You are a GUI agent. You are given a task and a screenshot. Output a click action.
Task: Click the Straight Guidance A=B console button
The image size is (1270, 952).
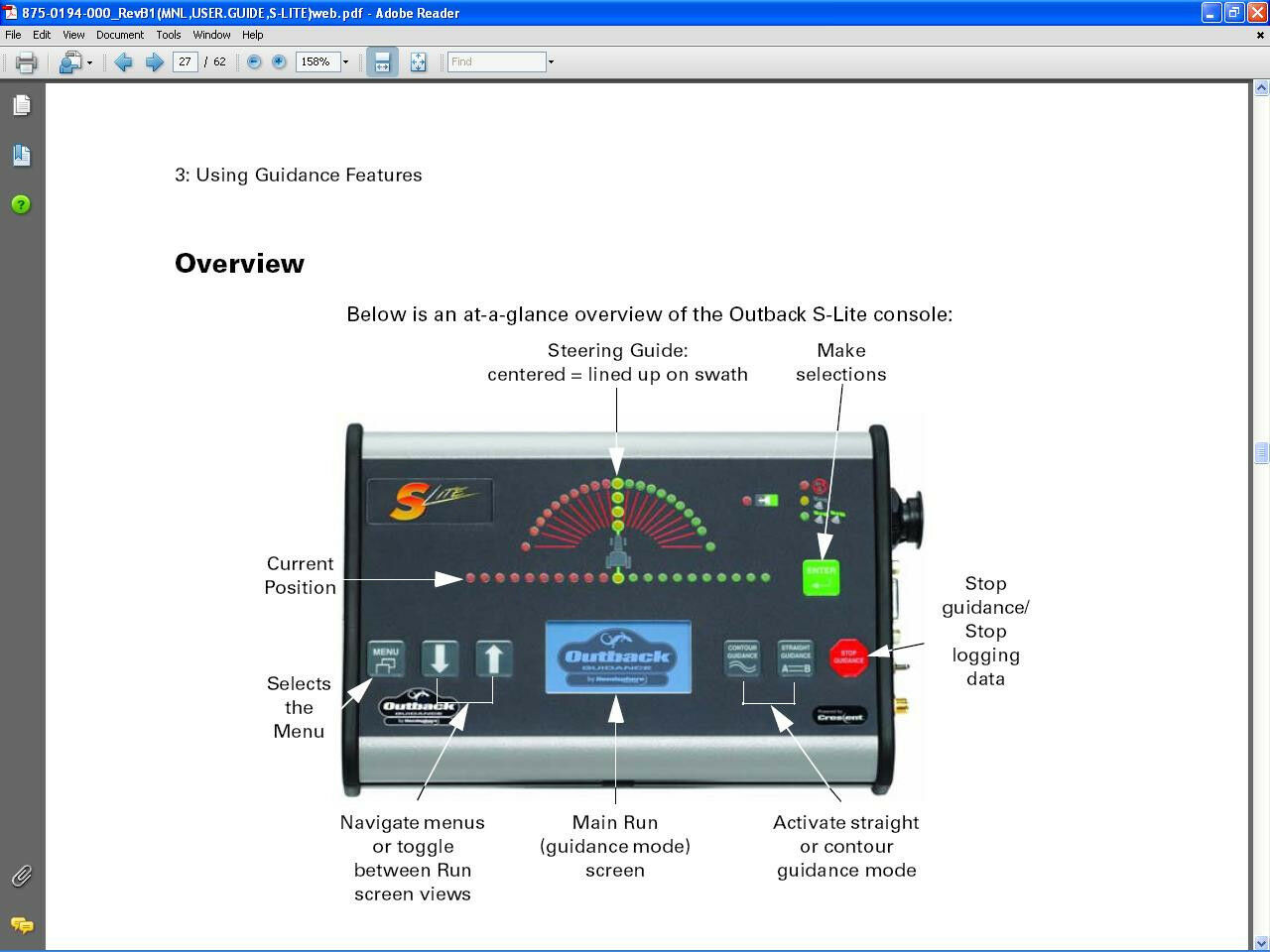pos(795,658)
